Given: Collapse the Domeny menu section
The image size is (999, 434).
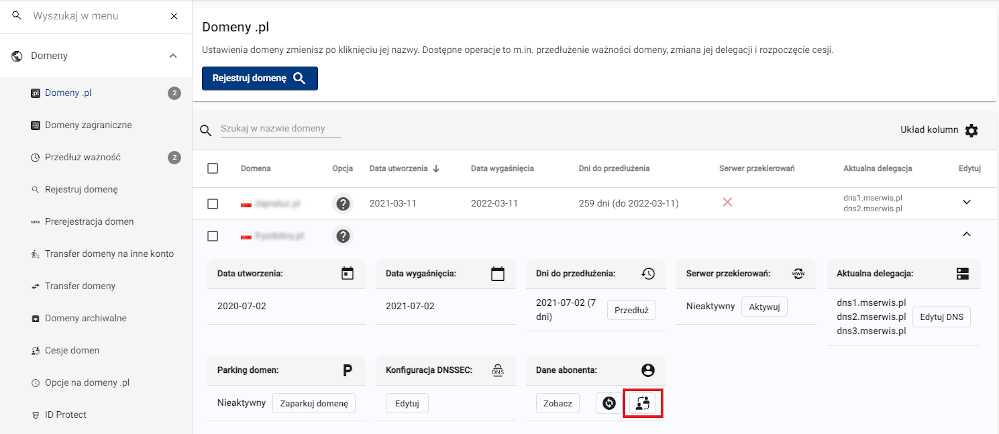Looking at the screenshot, I should coord(173,56).
